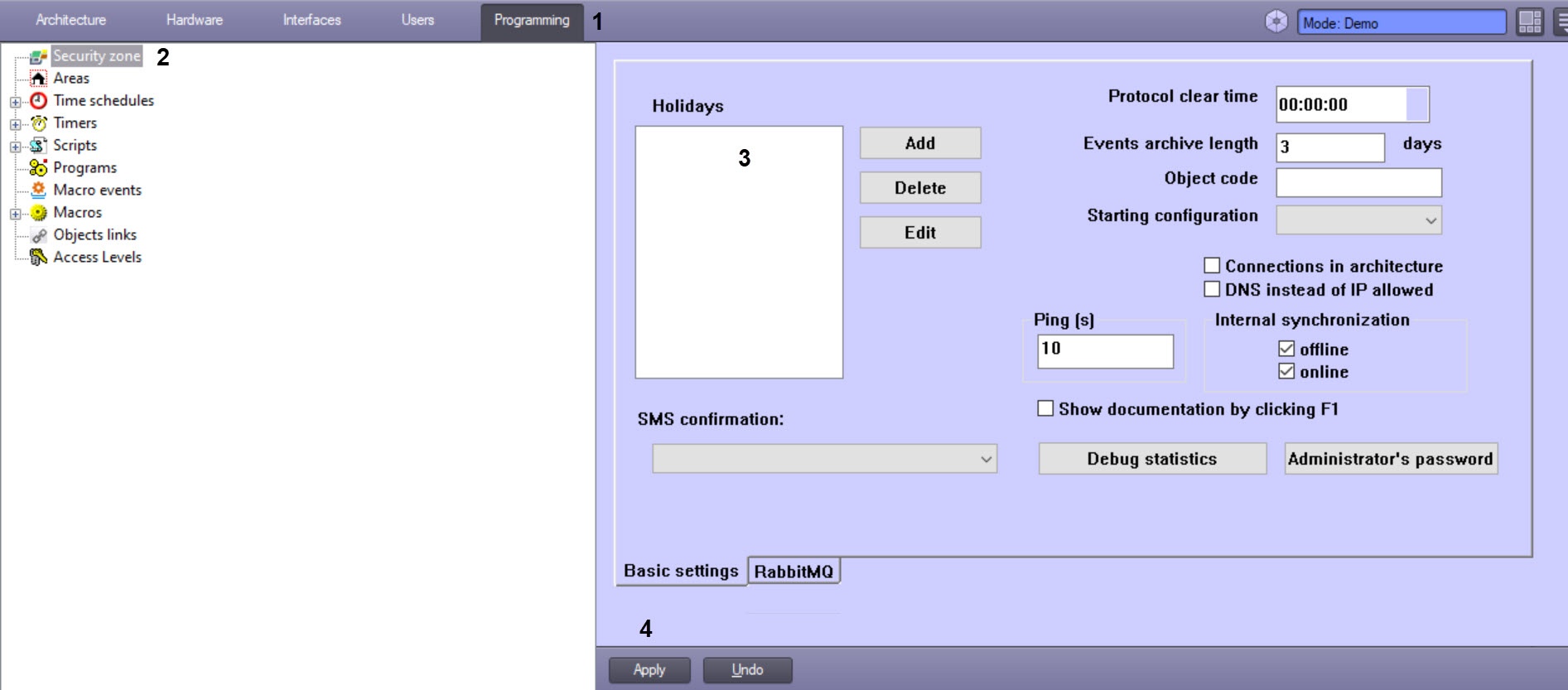Open Debug statistics

(1152, 459)
